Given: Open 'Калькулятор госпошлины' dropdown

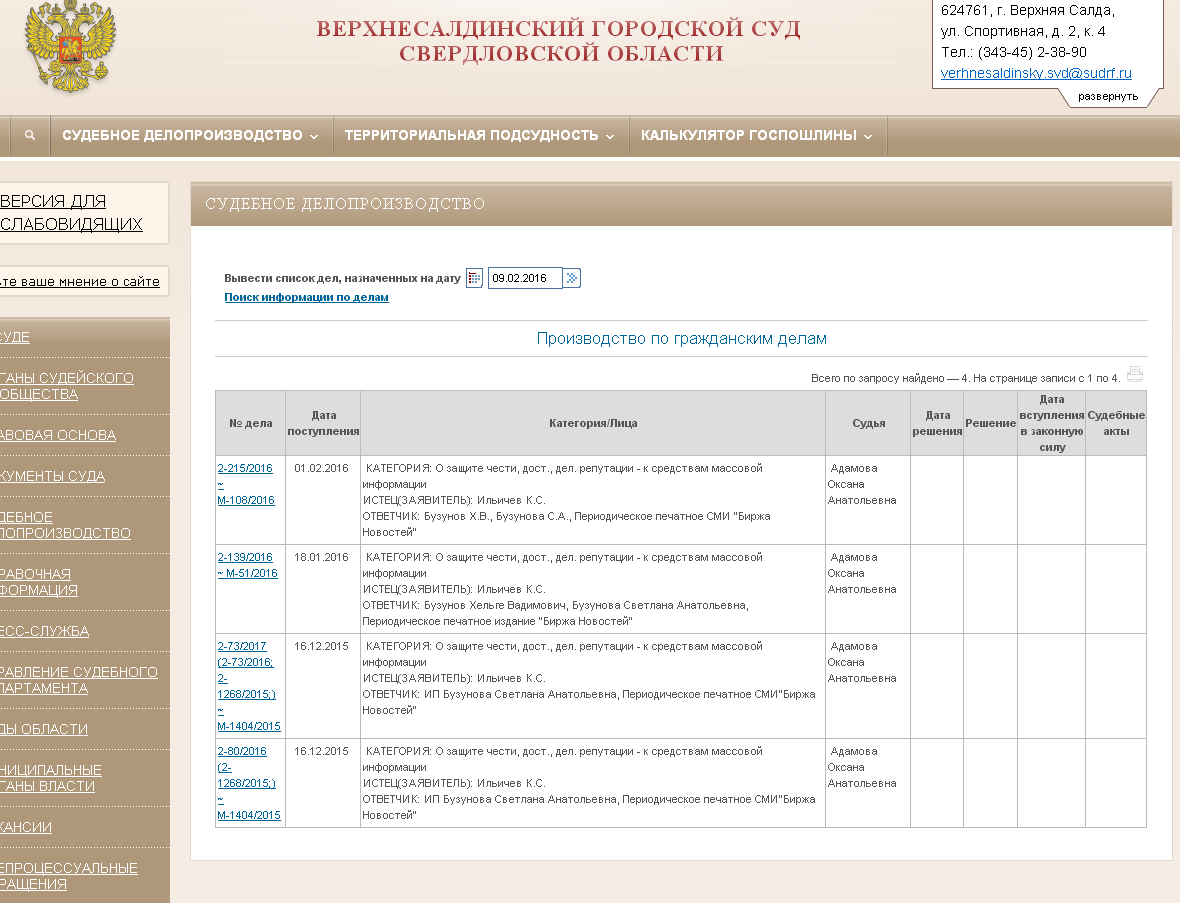Looking at the screenshot, I should pyautogui.click(x=756, y=136).
